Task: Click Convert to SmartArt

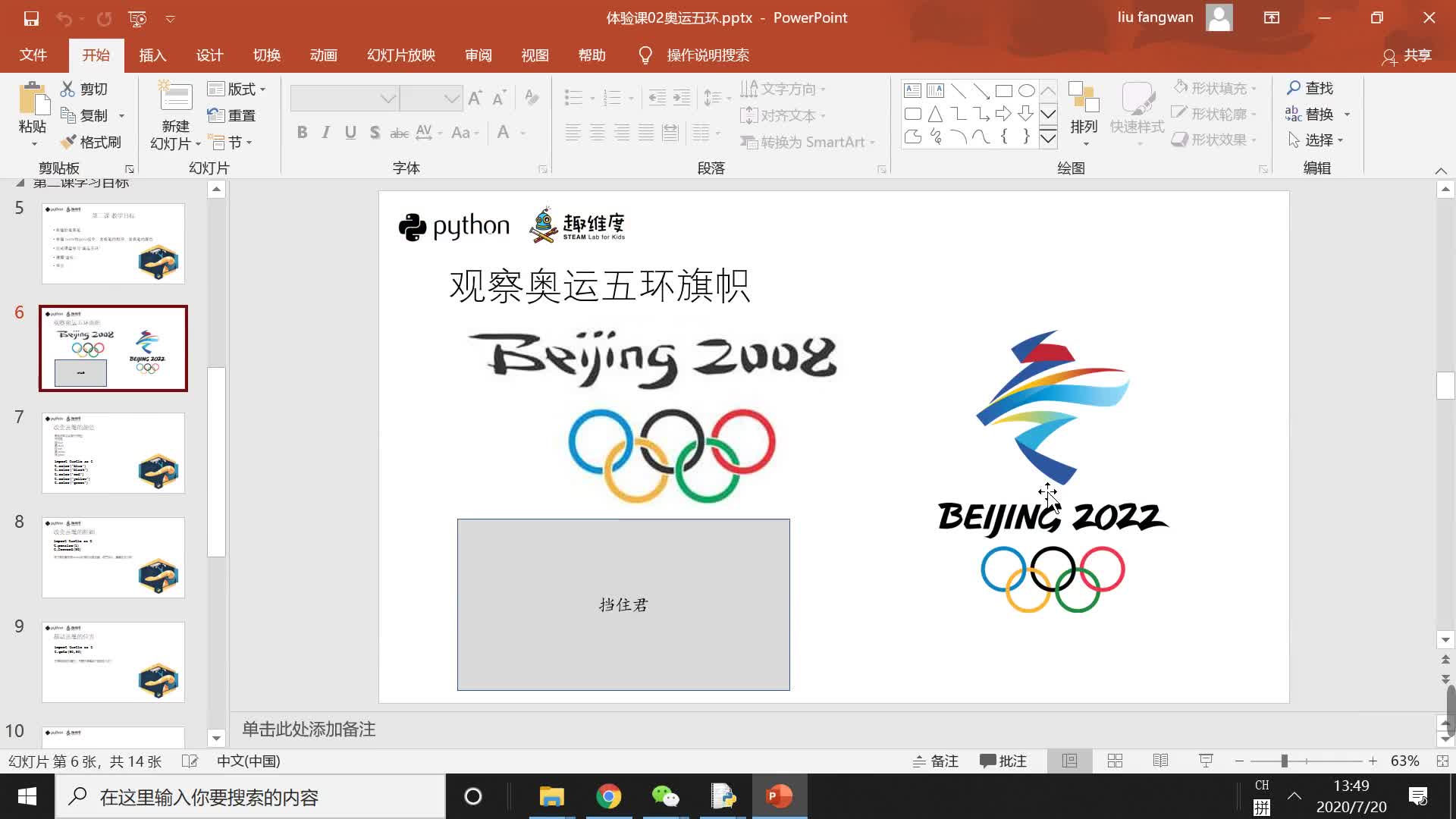Action: coord(808,142)
